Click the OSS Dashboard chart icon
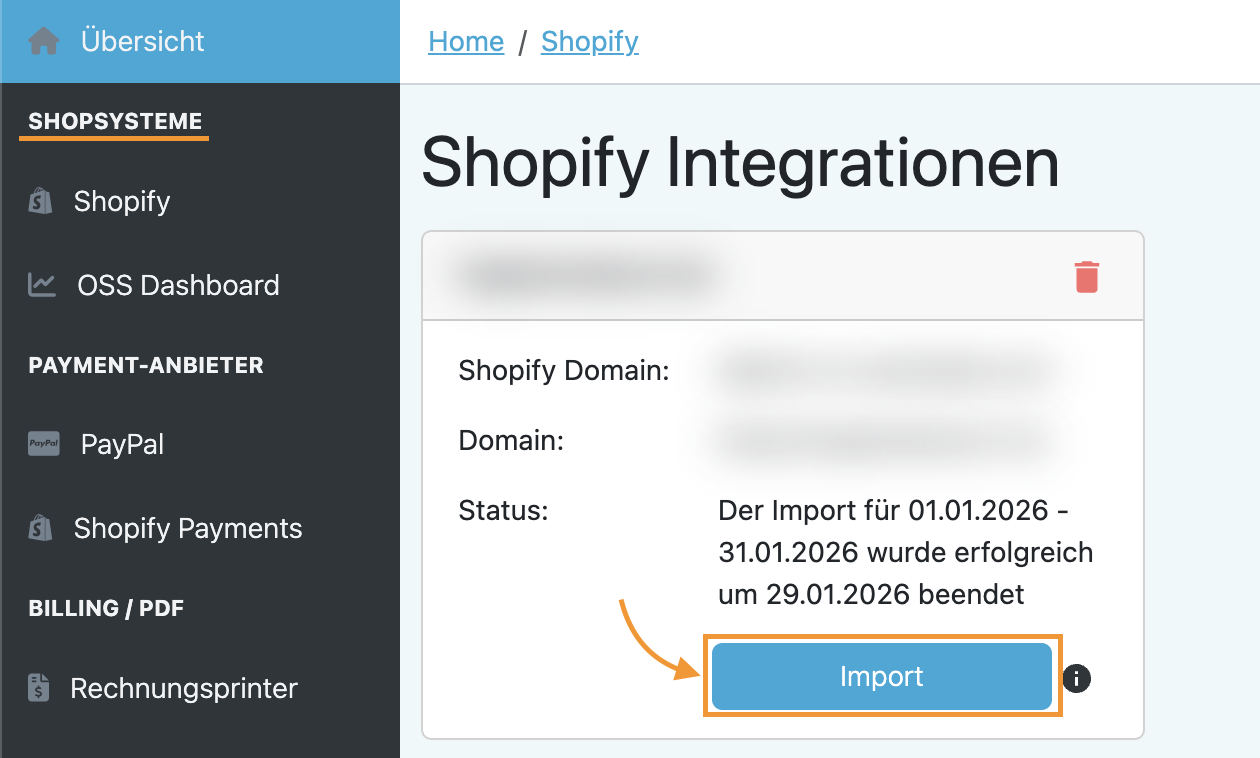 42,285
